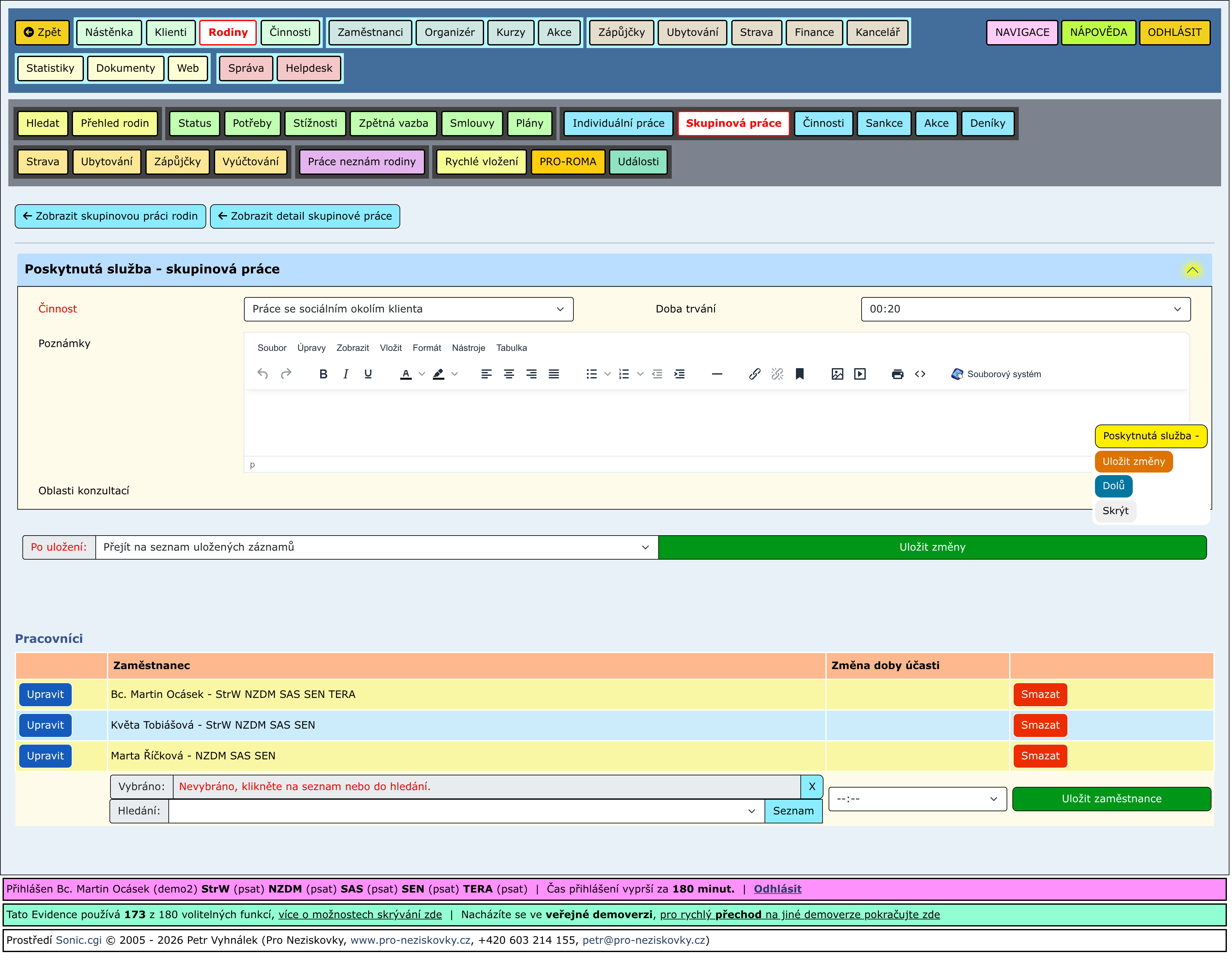
Task: Click the insert link icon
Action: pyautogui.click(x=754, y=374)
